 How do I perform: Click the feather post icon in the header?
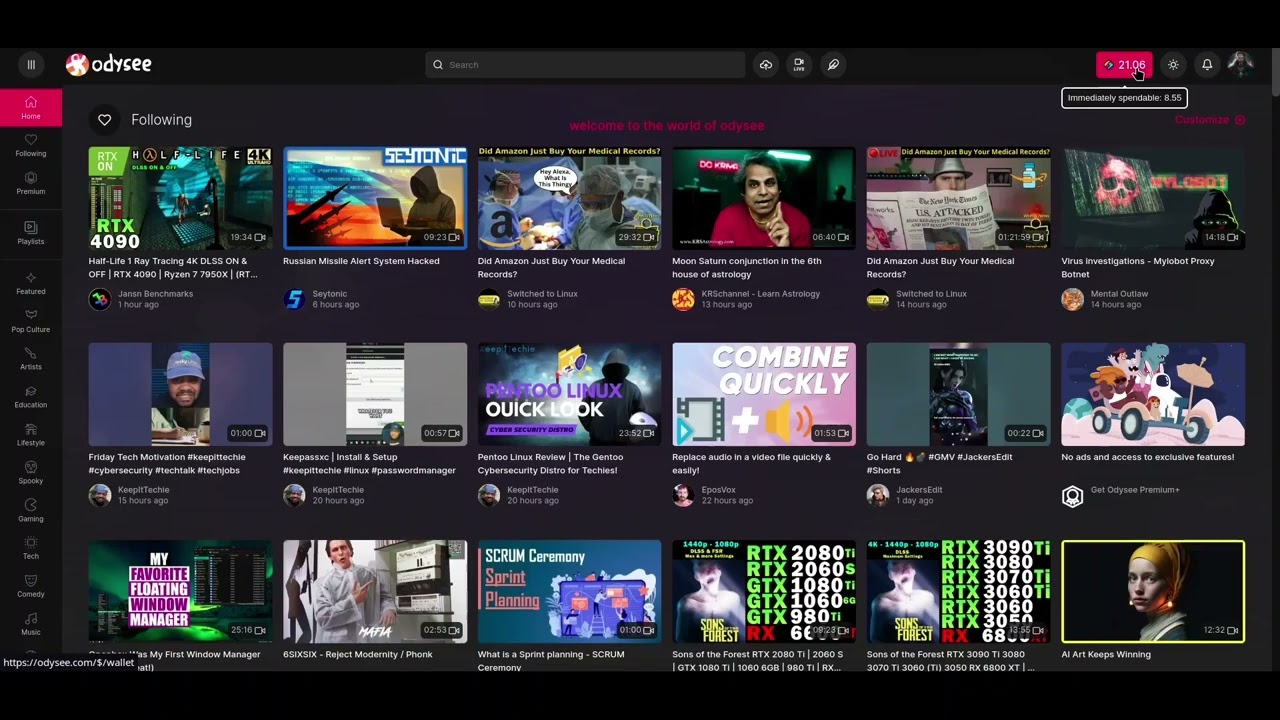(x=833, y=65)
